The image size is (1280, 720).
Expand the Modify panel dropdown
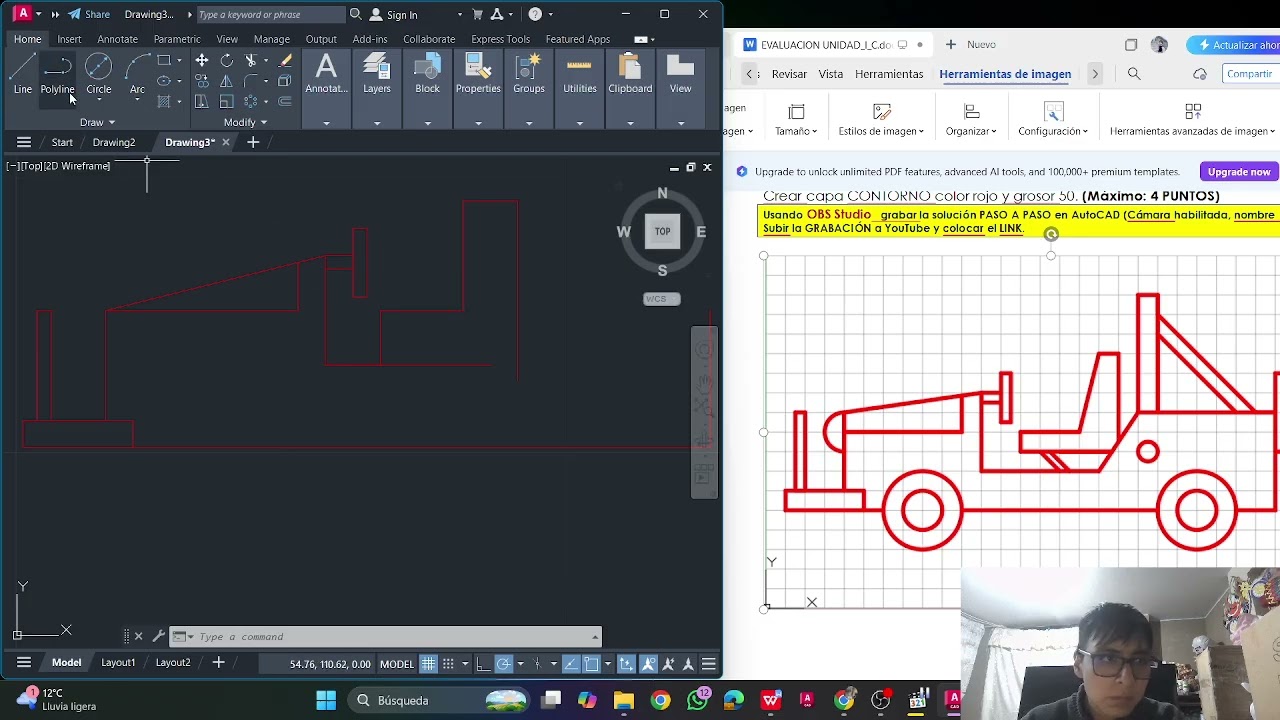(x=245, y=122)
